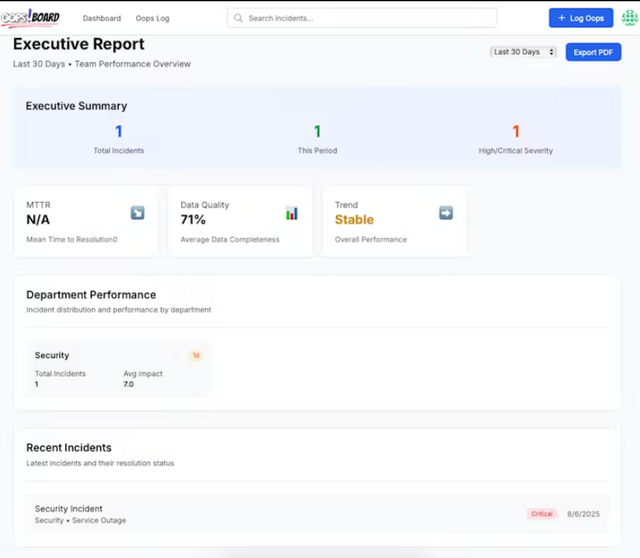640x558 pixels.
Task: Select the This Period summary value
Action: tap(317, 131)
